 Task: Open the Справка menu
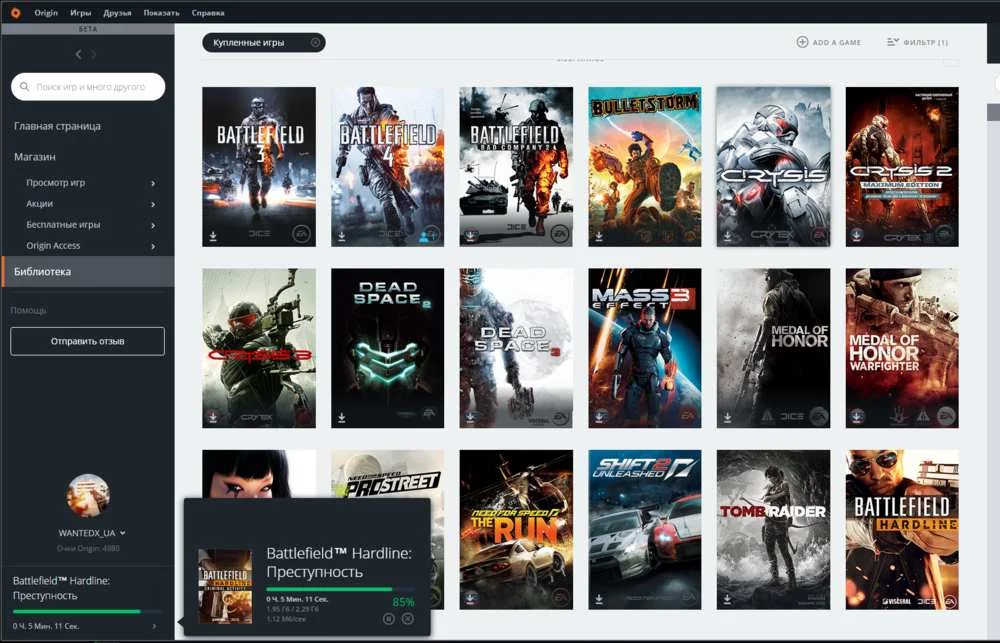click(208, 13)
